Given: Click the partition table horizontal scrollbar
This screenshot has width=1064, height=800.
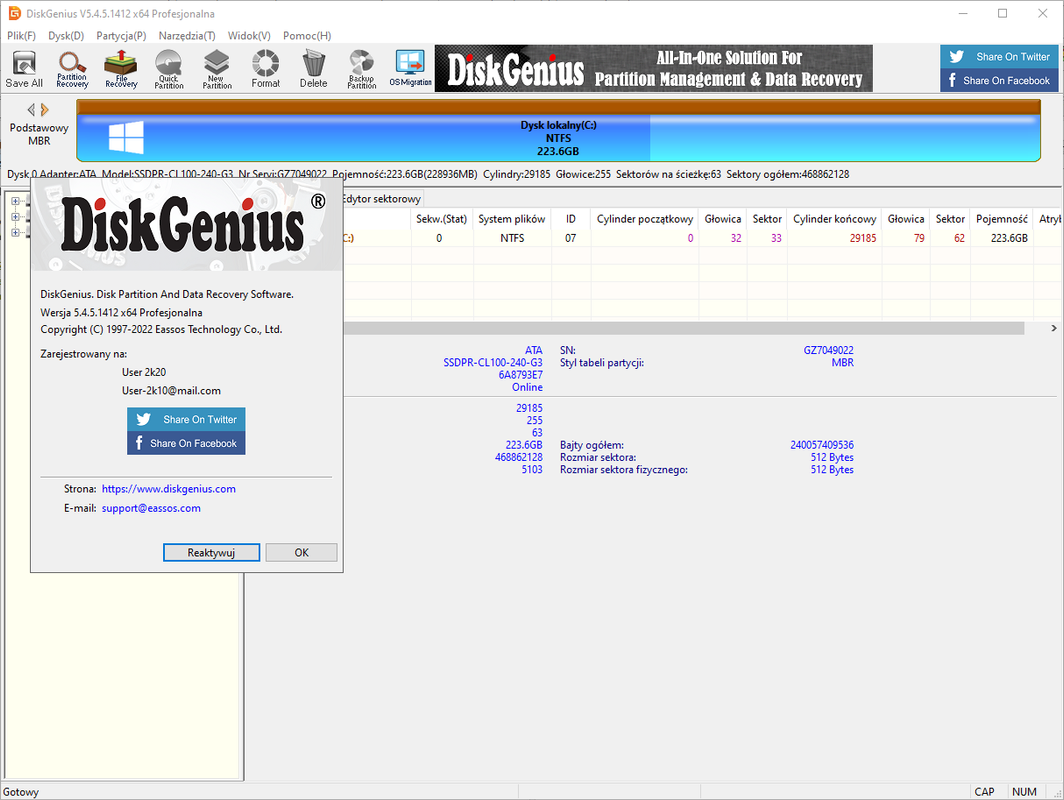Looking at the screenshot, I should pyautogui.click(x=683, y=328).
